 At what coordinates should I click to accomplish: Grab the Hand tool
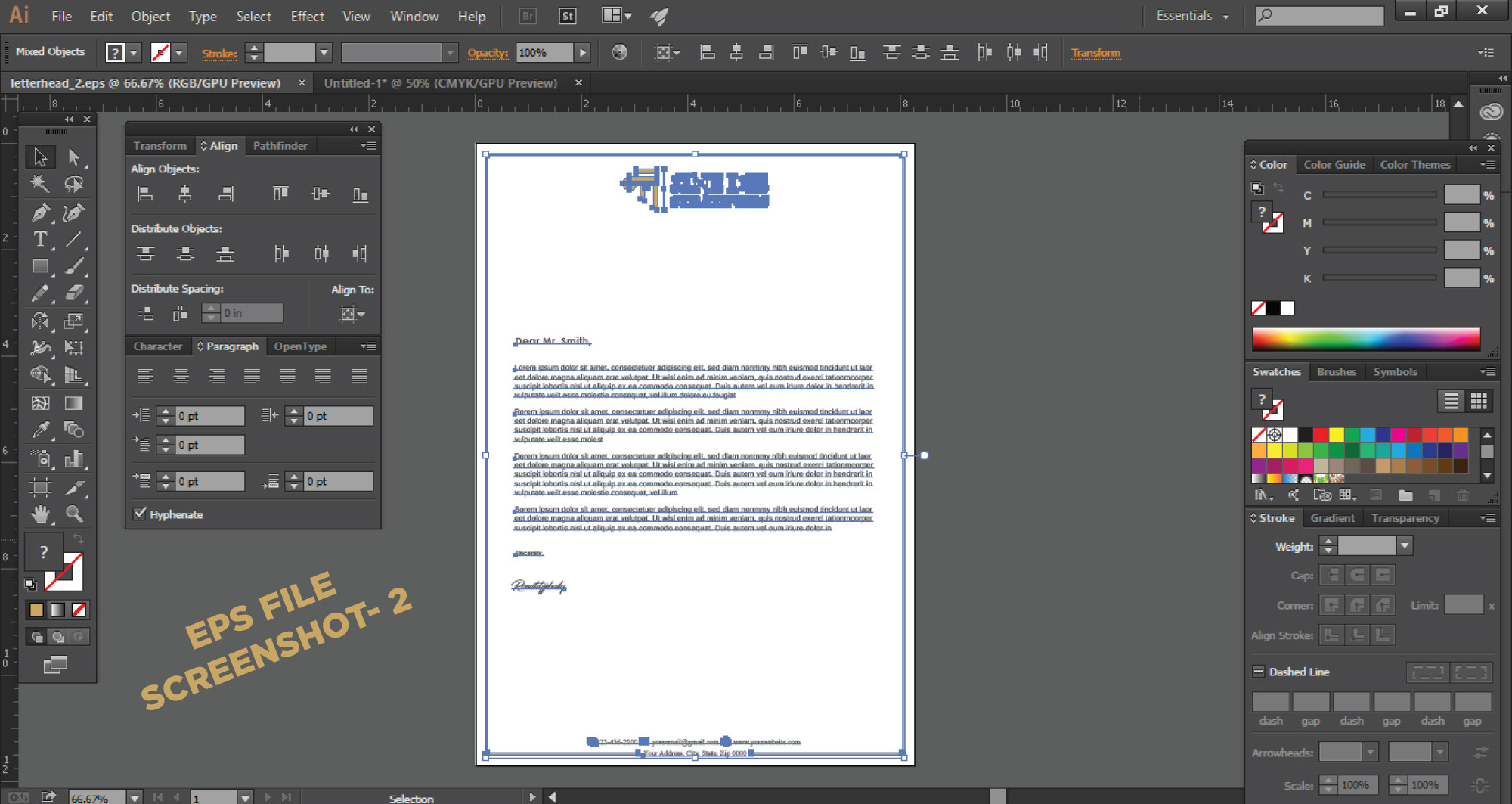click(41, 514)
